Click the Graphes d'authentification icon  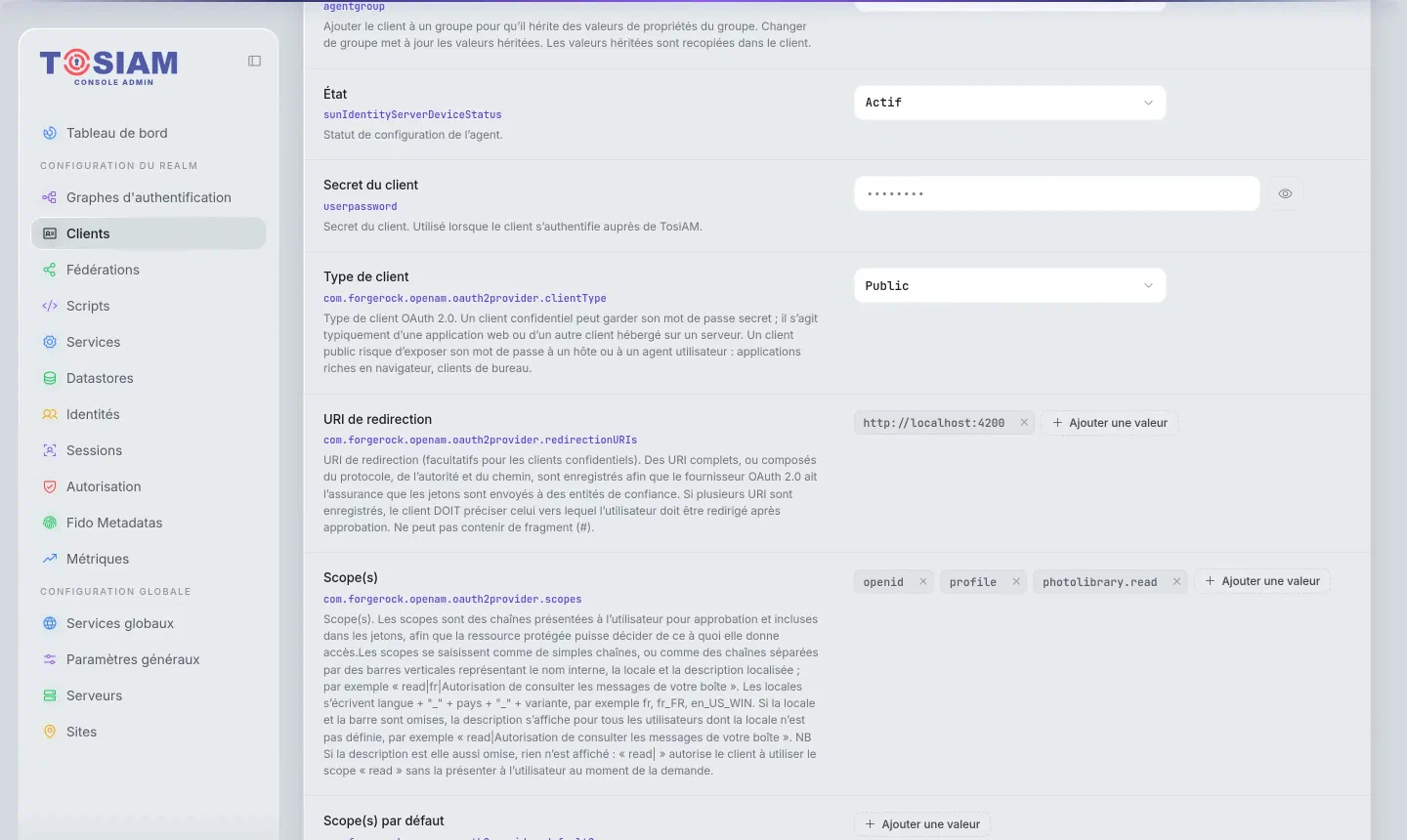(x=50, y=197)
